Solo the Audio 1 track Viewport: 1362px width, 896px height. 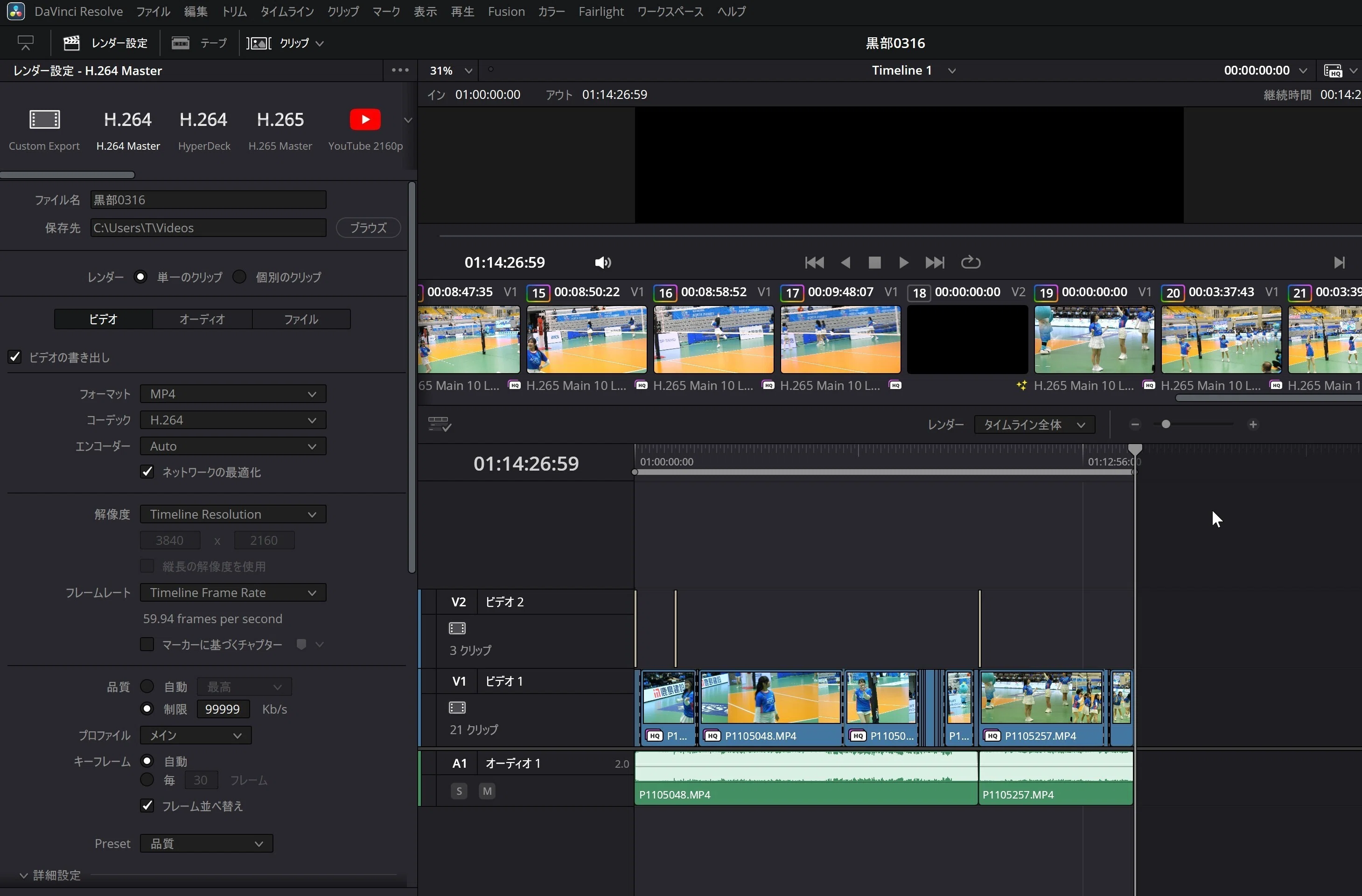pos(459,792)
